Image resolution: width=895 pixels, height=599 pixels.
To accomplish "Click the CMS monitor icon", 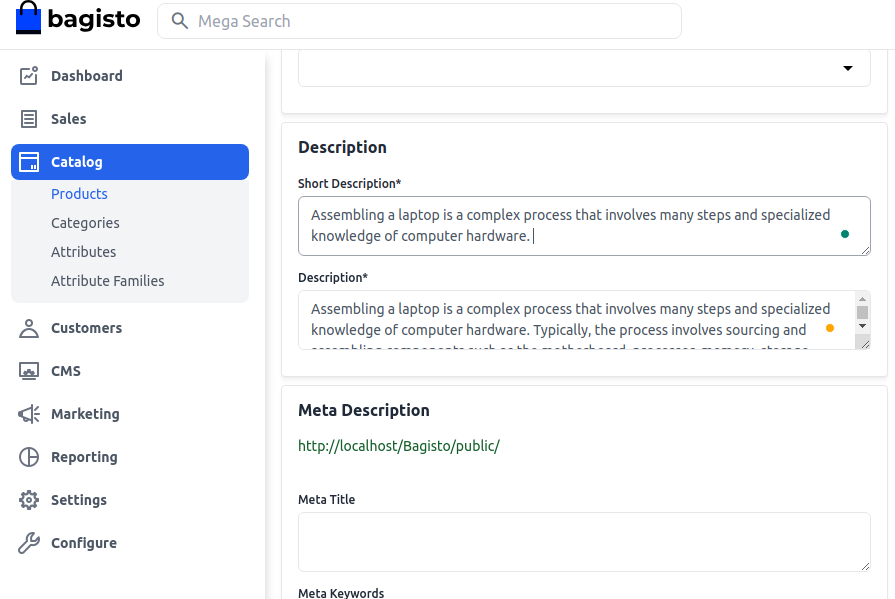I will tap(29, 371).
